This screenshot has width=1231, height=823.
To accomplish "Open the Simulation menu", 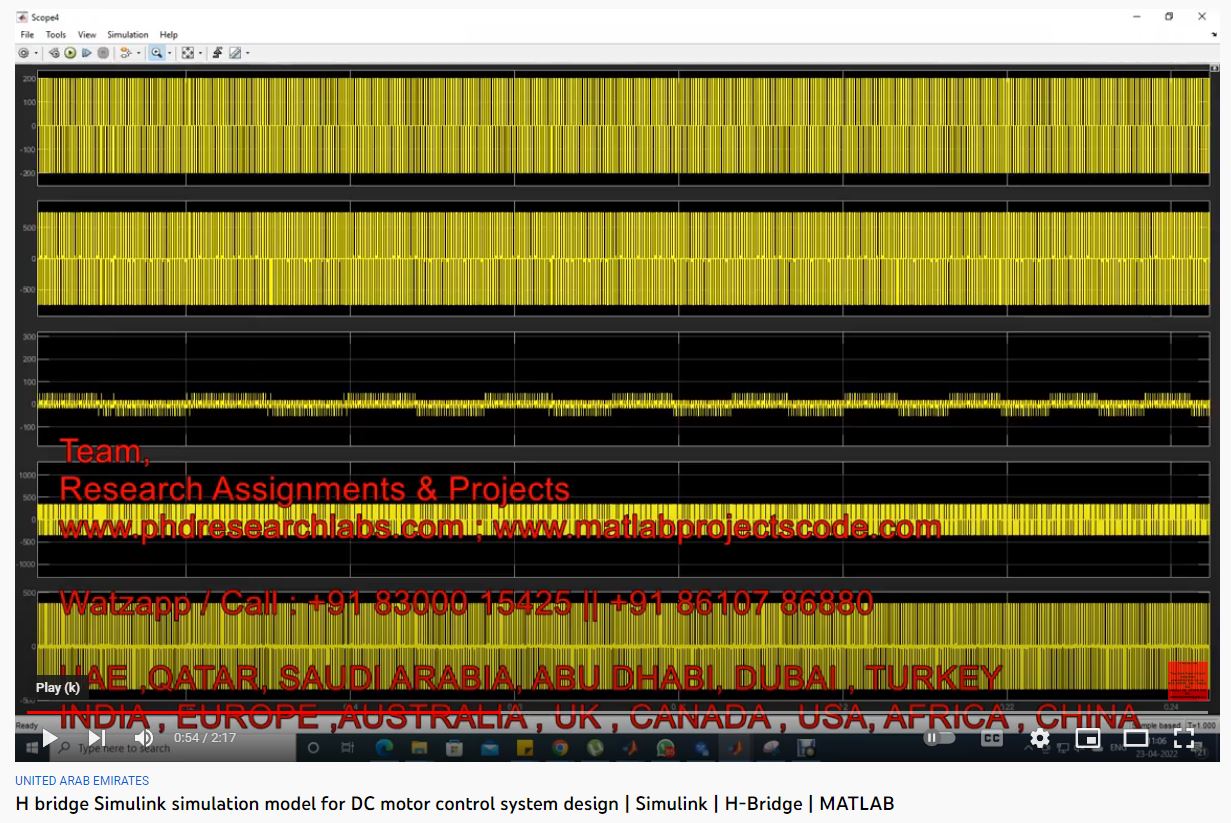I will 127,35.
